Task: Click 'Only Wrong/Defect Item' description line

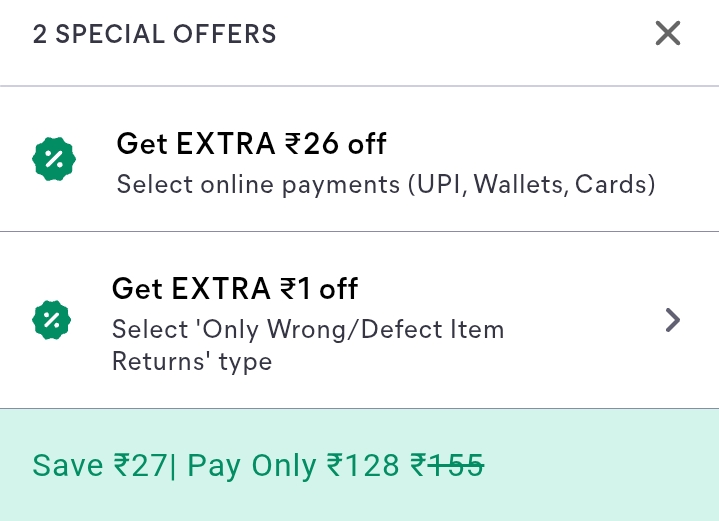Action: 308,329
